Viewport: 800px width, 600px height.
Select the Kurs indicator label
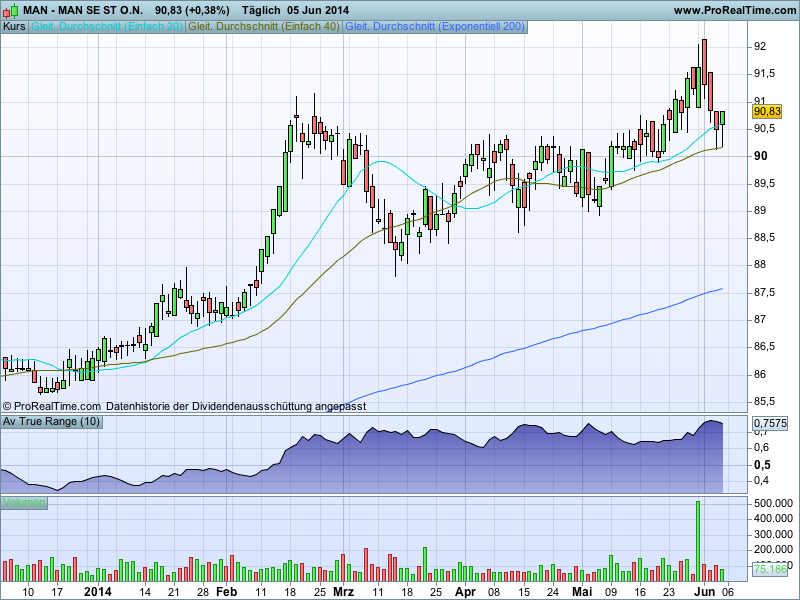pyautogui.click(x=14, y=27)
